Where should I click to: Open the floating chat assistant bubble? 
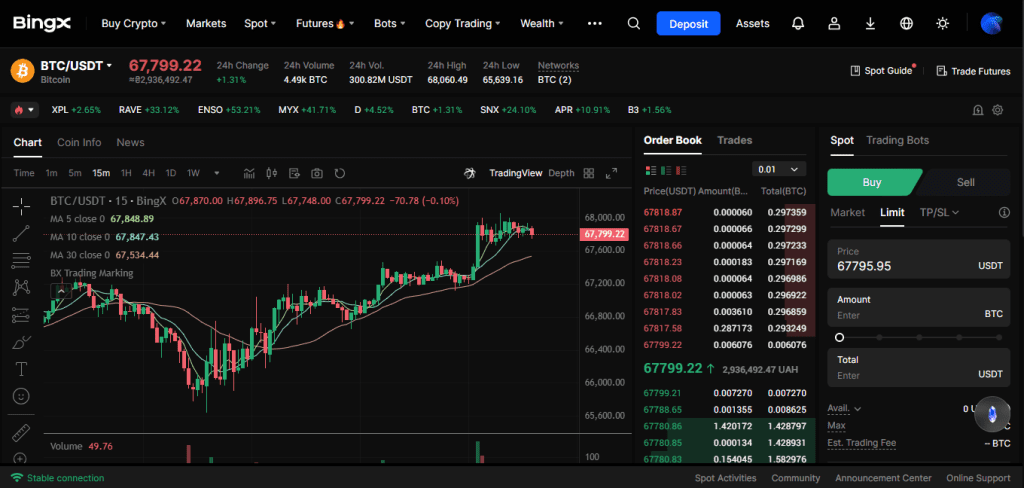click(992, 414)
